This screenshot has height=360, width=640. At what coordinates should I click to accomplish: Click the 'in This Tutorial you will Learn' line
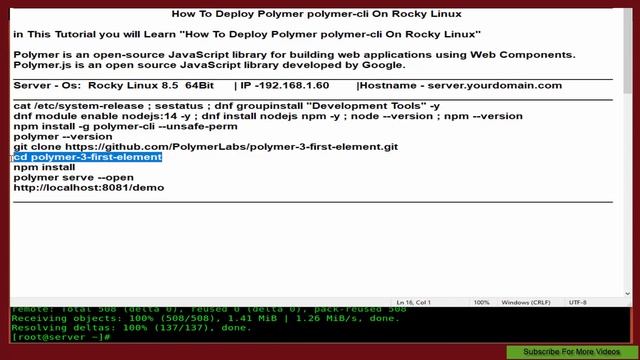click(x=247, y=34)
